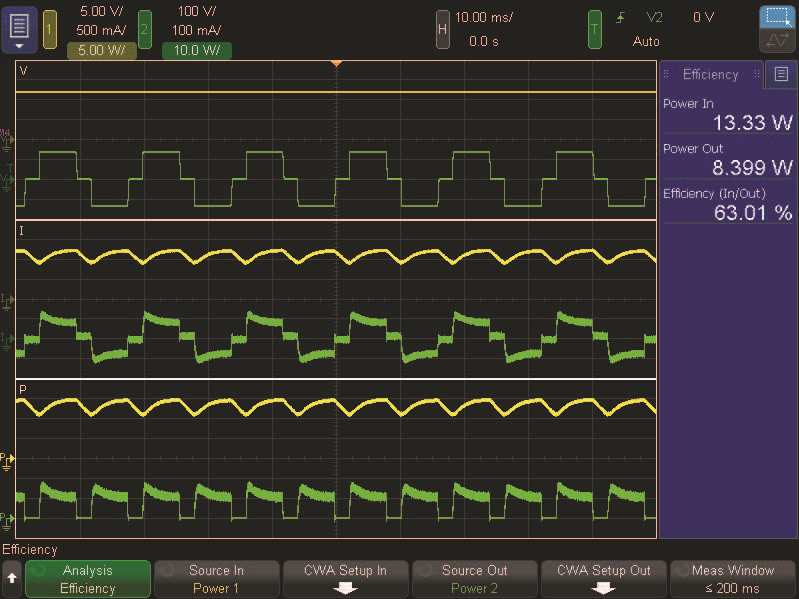The width and height of the screenshot is (799, 599).
Task: Open the CWA Setup In submenu
Action: click(x=347, y=579)
